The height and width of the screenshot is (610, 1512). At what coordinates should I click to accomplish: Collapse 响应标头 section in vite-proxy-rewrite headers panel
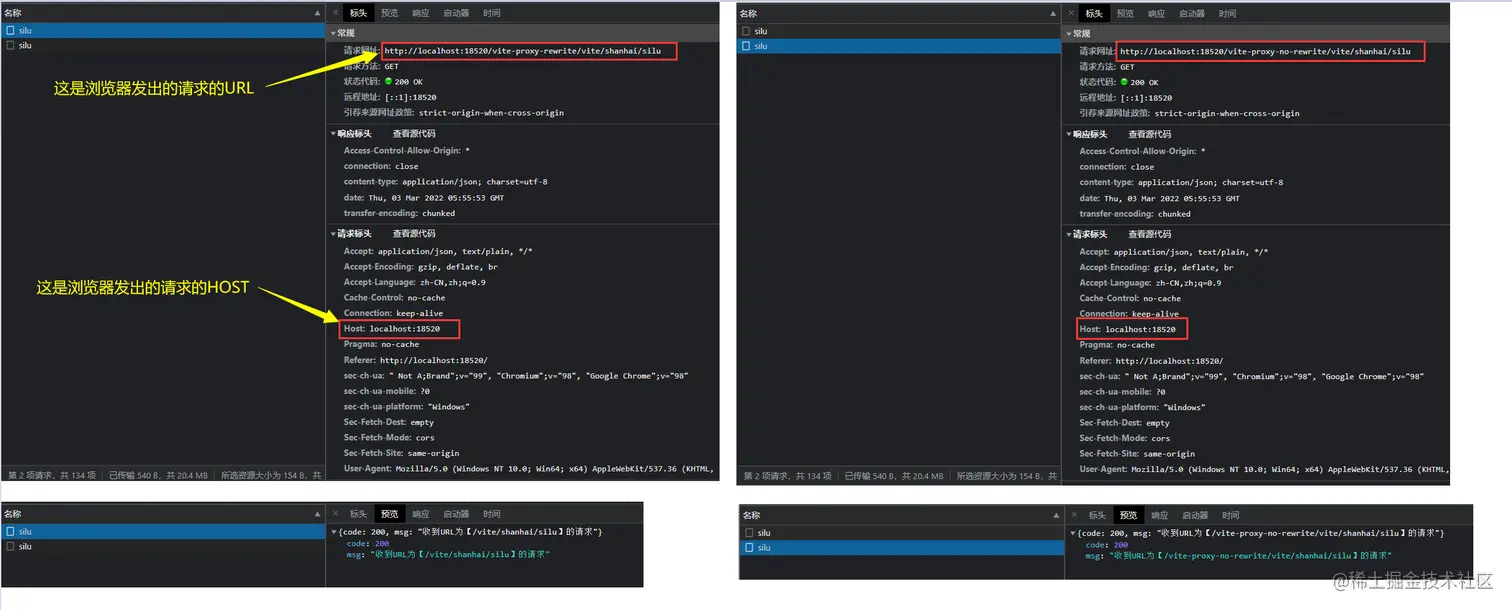point(335,133)
